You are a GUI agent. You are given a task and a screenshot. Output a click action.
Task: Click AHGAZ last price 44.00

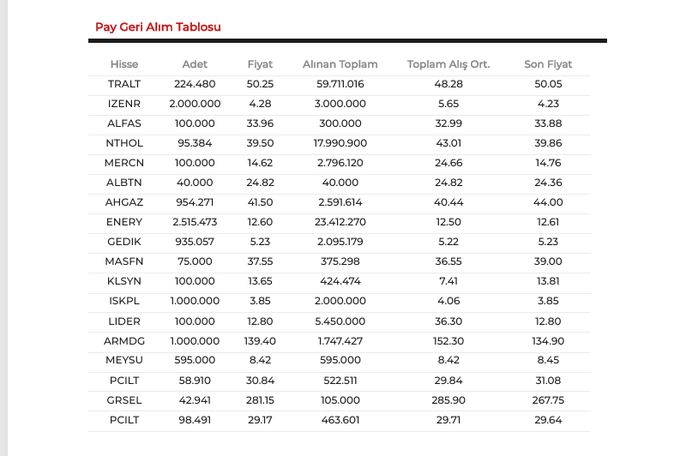click(x=548, y=202)
